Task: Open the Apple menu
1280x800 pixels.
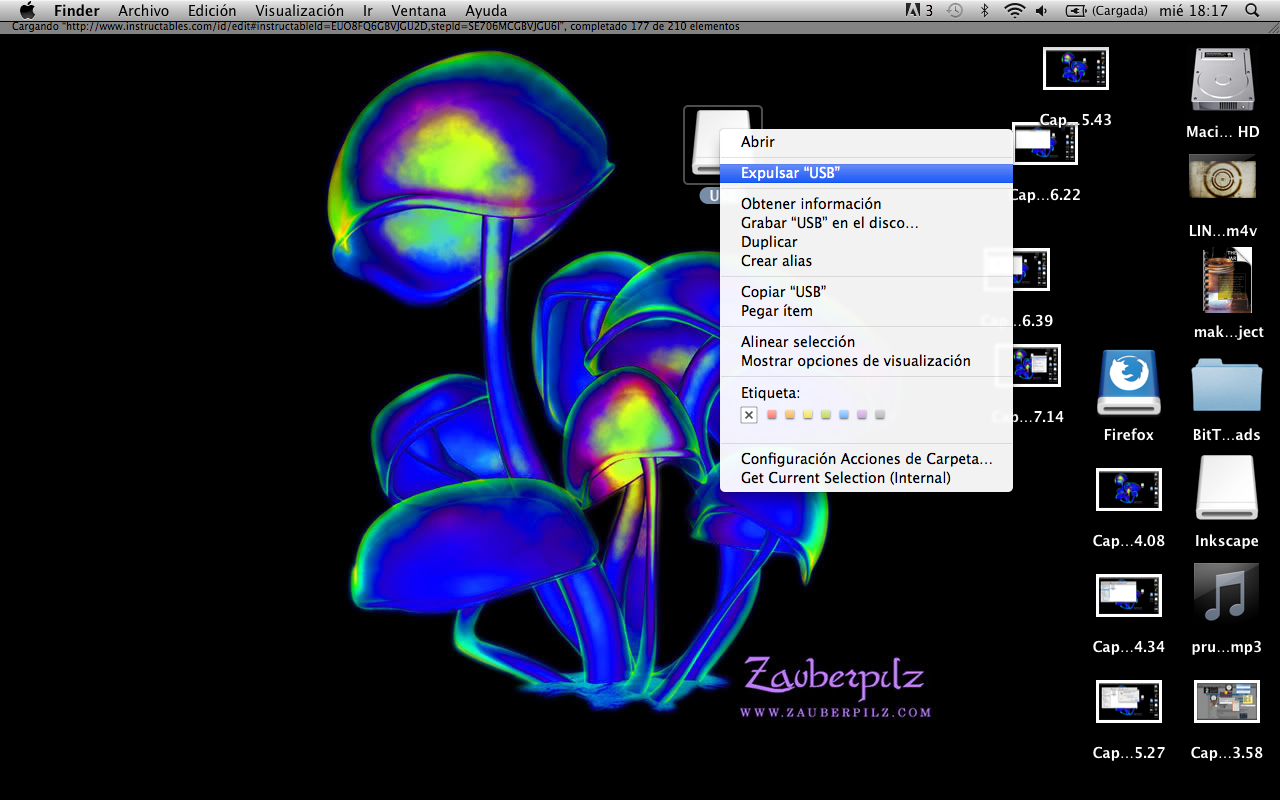Action: (28, 11)
